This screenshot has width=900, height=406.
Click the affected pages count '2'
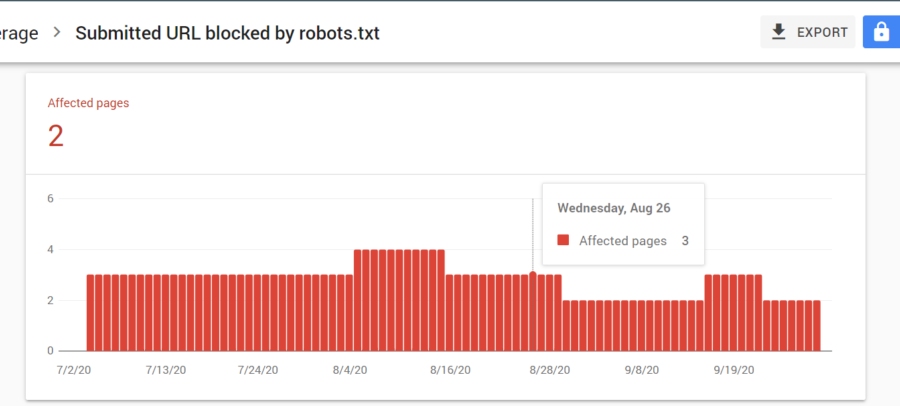(56, 136)
